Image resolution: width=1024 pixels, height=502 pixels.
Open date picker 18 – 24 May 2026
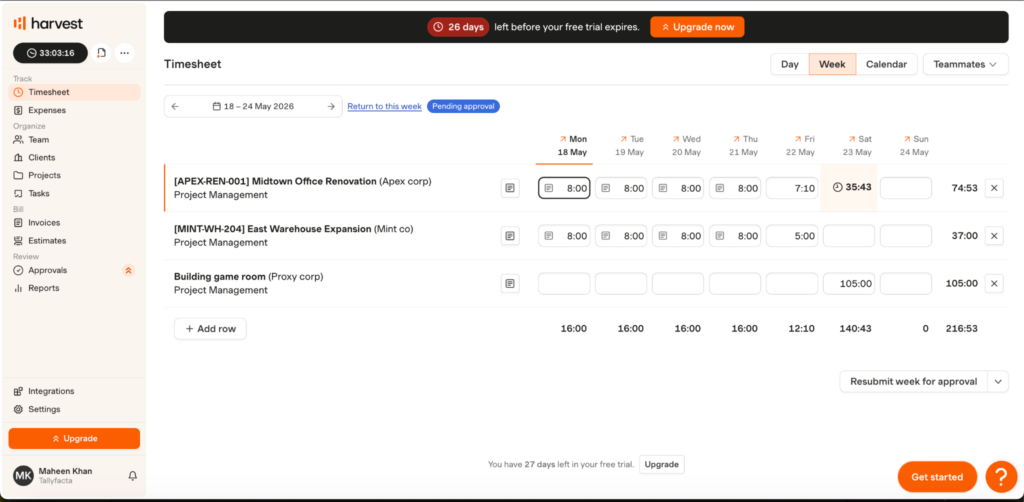(253, 106)
